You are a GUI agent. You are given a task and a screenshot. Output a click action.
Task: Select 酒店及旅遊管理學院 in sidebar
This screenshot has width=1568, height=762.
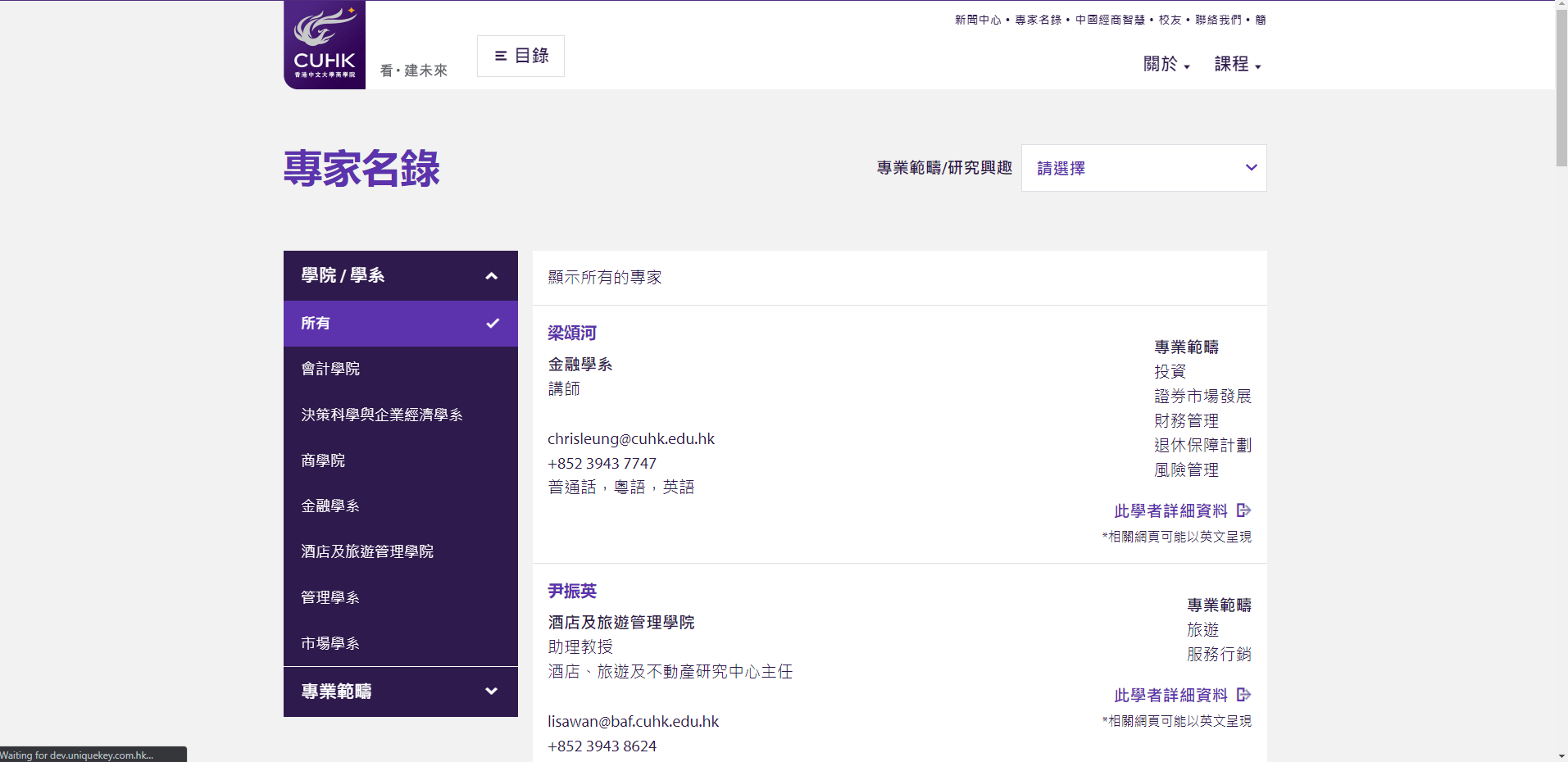[367, 551]
